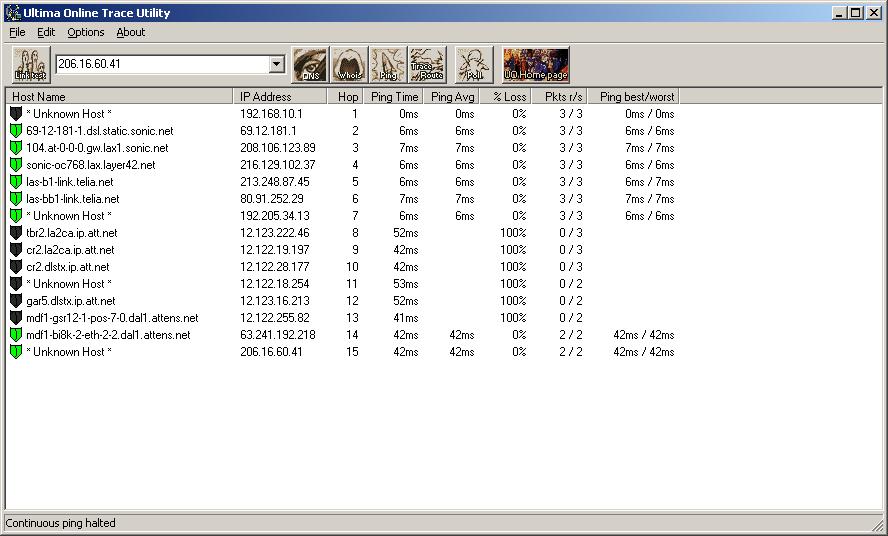Click IP address 213.248.87.45
888x536 pixels.
point(275,182)
